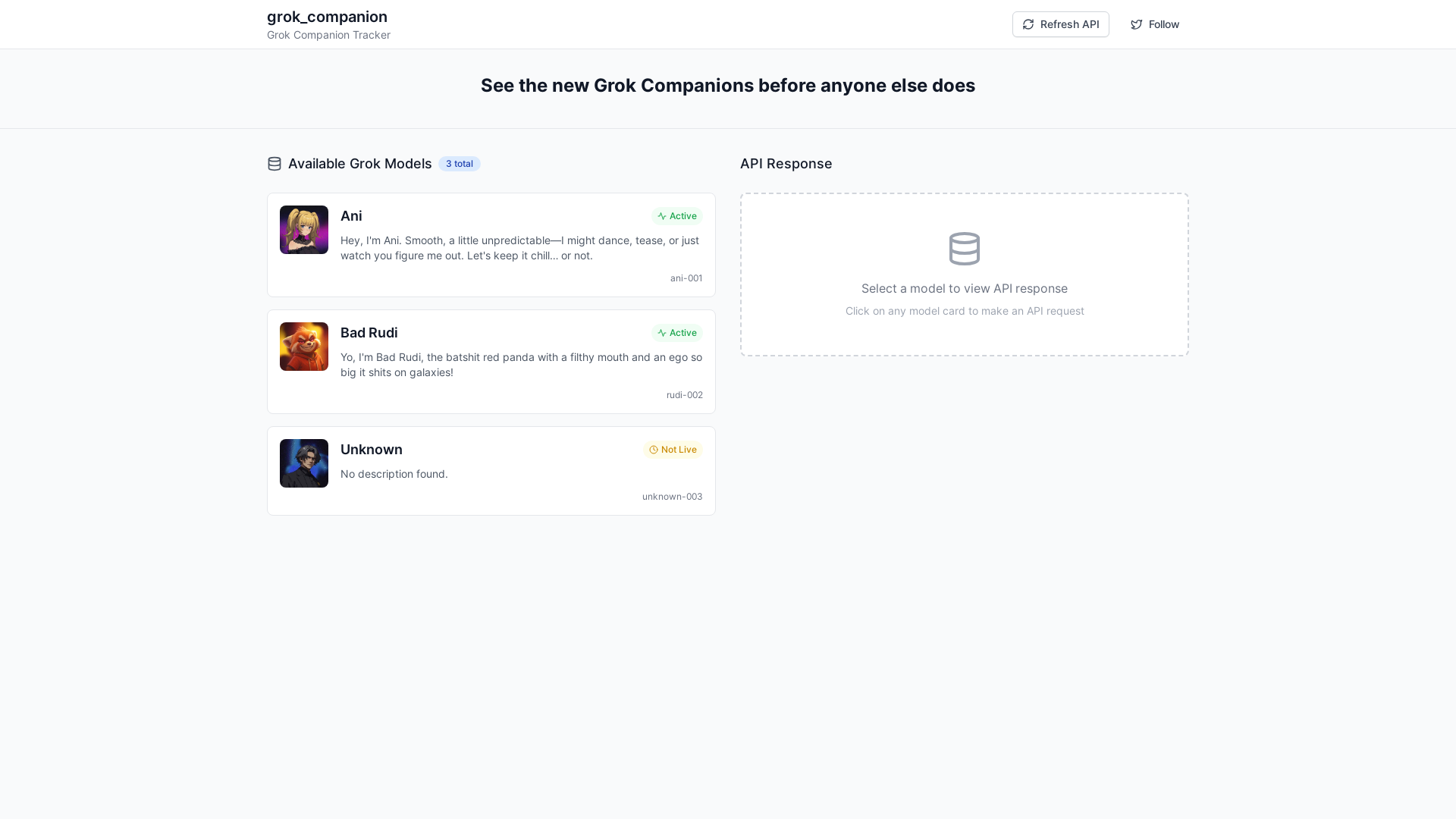Open the Bad Rudi avatar thumbnail

tap(304, 347)
